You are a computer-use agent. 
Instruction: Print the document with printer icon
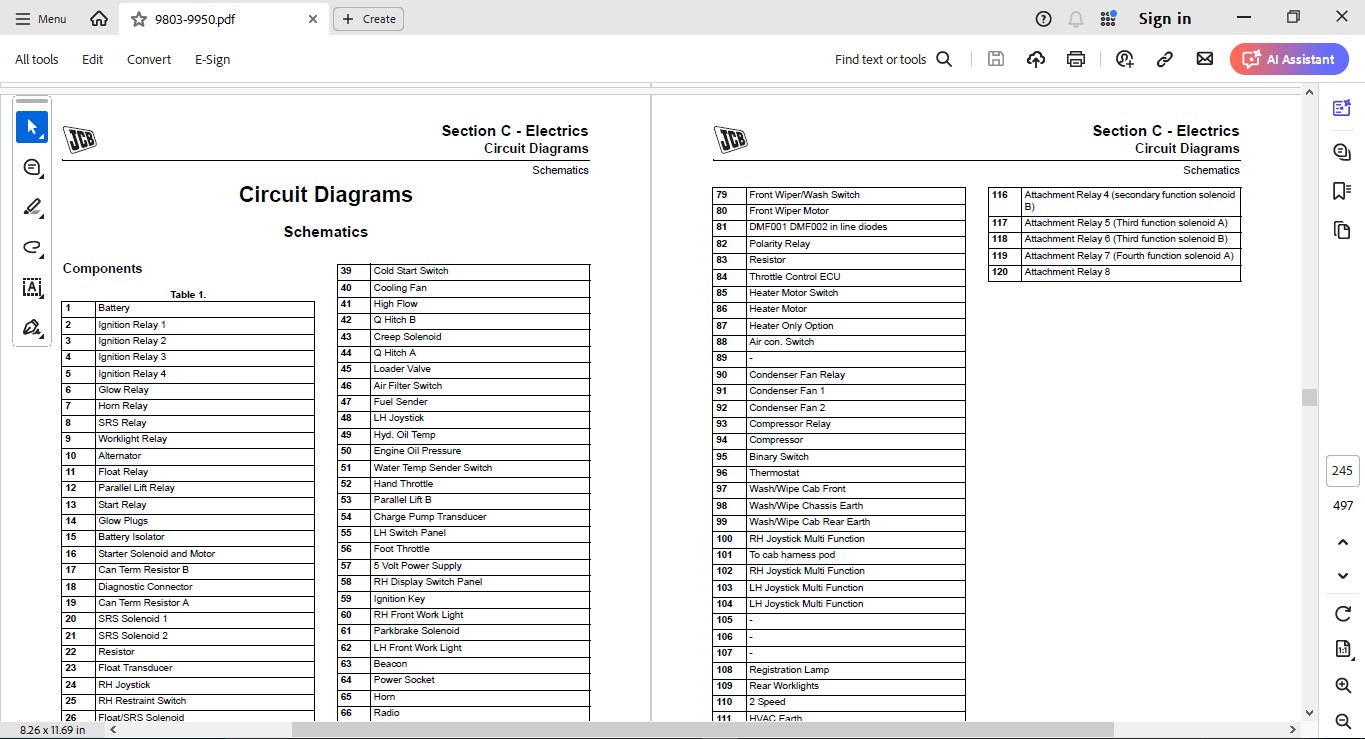pyautogui.click(x=1076, y=59)
